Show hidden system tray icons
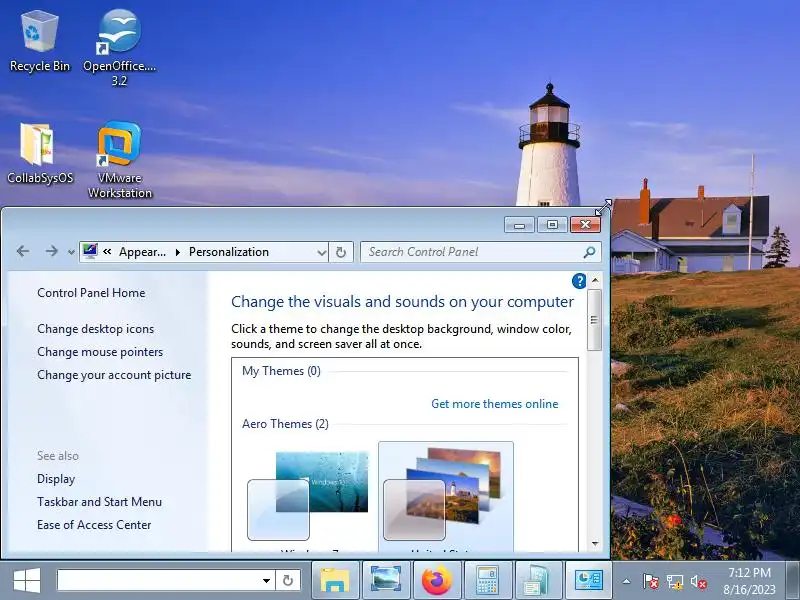The image size is (800, 600). click(x=627, y=581)
